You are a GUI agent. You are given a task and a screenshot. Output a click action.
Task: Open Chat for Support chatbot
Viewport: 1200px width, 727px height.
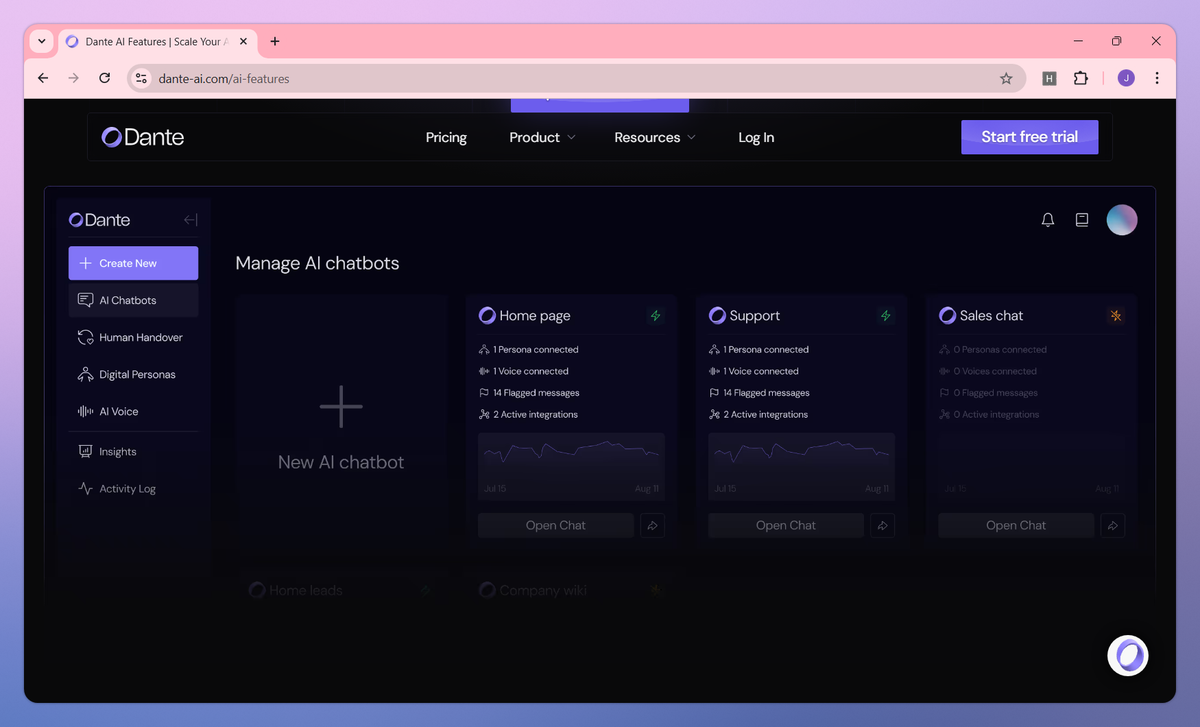(x=786, y=525)
